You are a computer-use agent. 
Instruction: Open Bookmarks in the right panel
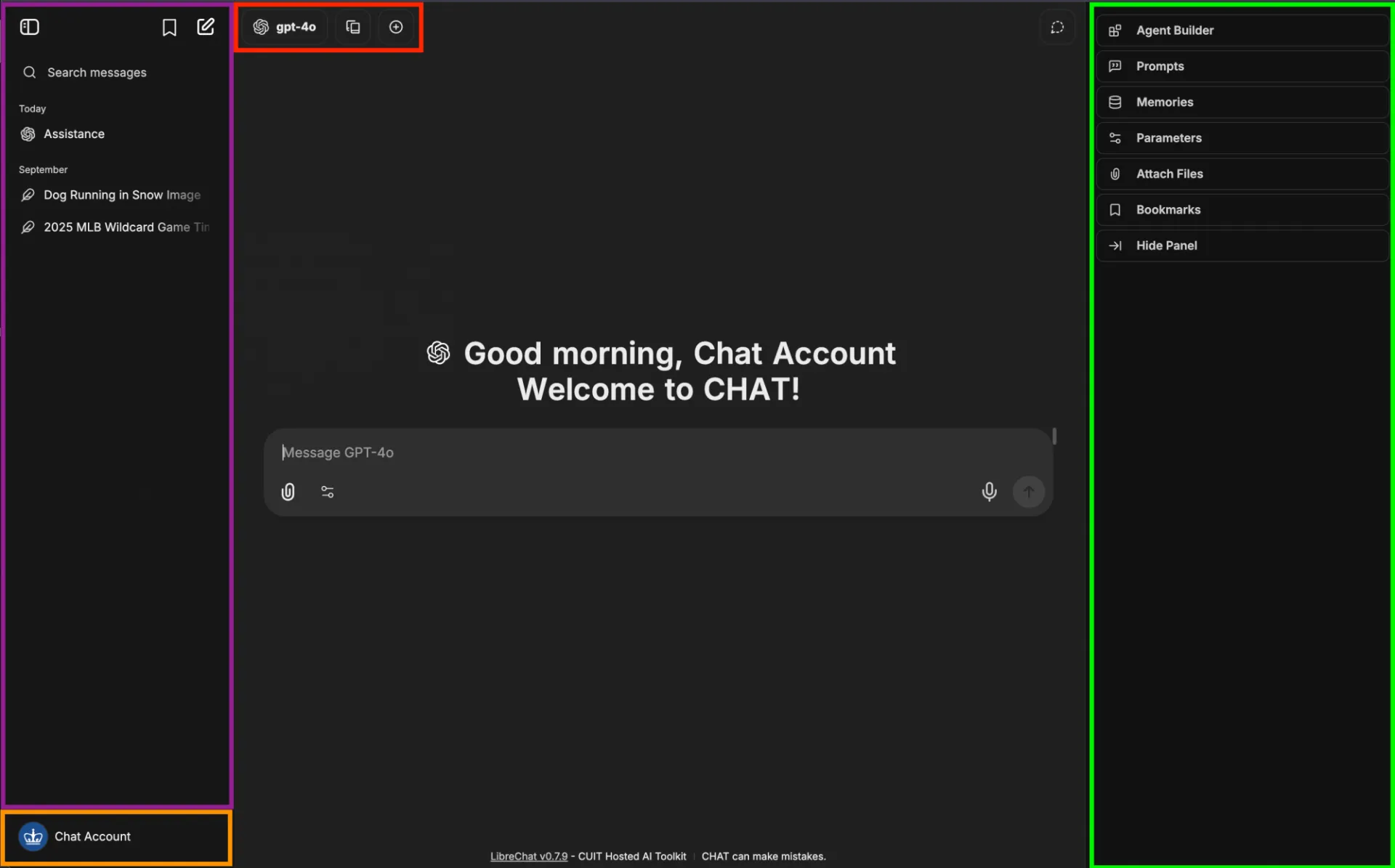pos(1242,209)
